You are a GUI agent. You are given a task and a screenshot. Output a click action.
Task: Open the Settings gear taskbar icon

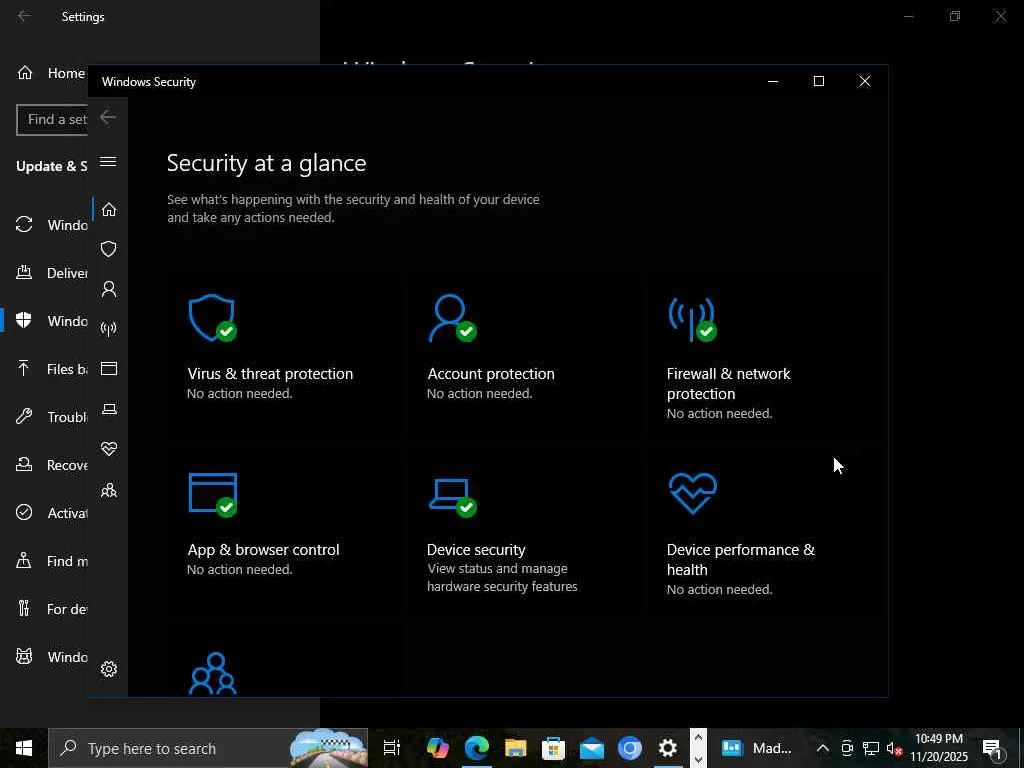coord(667,748)
